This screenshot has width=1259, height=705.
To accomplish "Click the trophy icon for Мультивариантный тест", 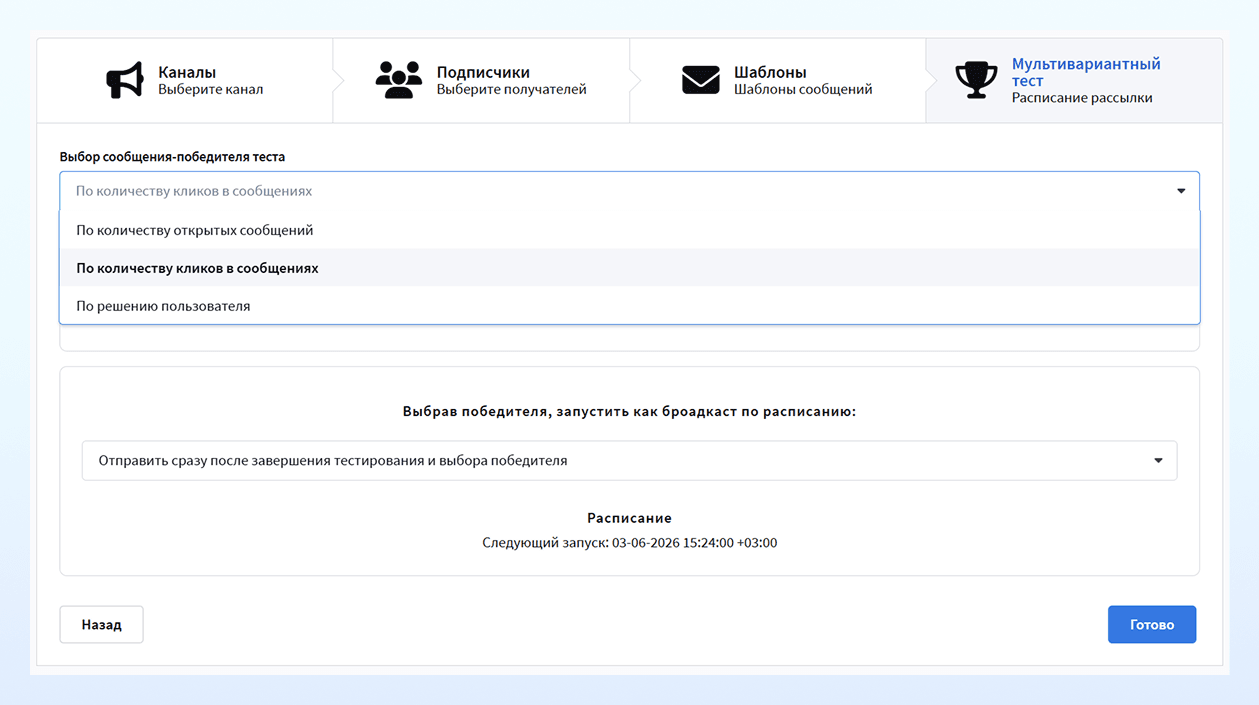I will [x=976, y=81].
